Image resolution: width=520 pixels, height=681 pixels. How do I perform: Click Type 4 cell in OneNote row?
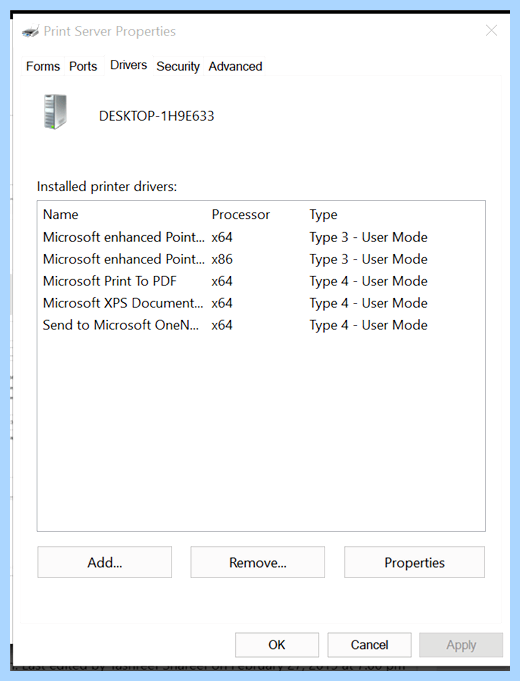(368, 325)
